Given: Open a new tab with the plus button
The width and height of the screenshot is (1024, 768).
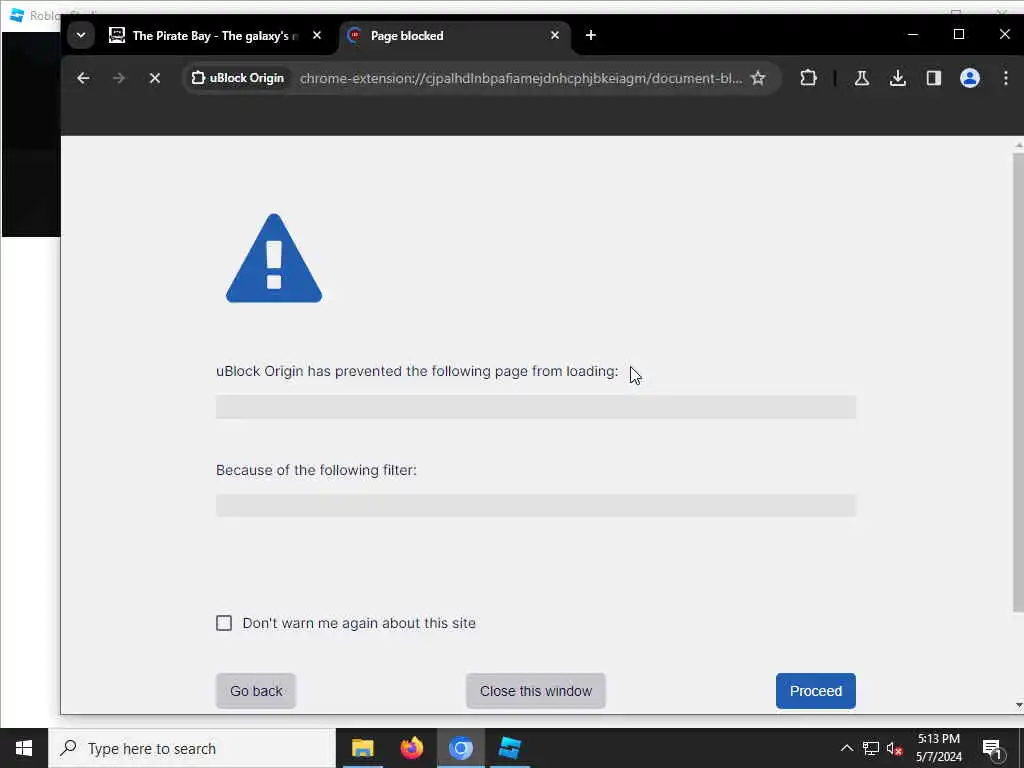Looking at the screenshot, I should coord(590,35).
